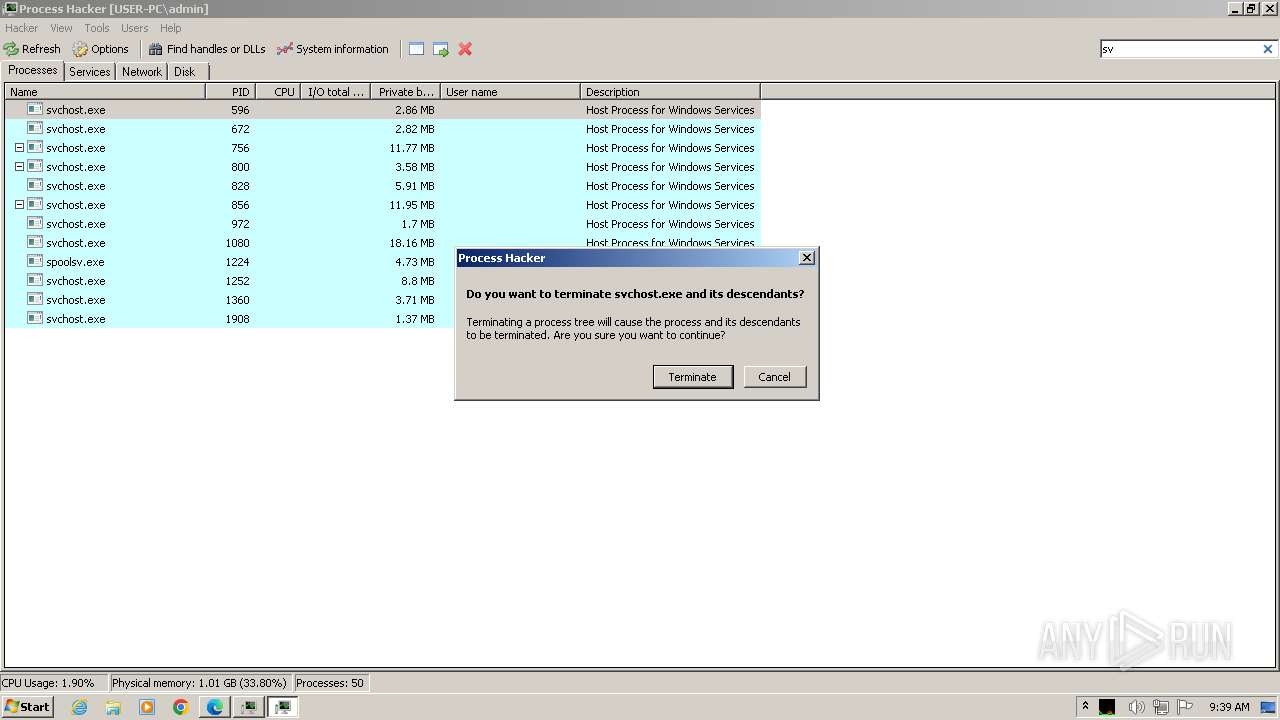Viewport: 1280px width, 720px height.
Task: Open File Explorer folder from taskbar
Action: (x=113, y=707)
